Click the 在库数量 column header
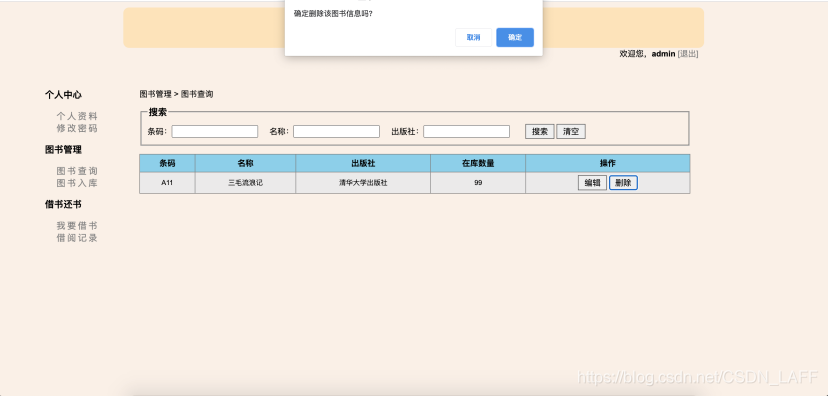 click(x=478, y=163)
